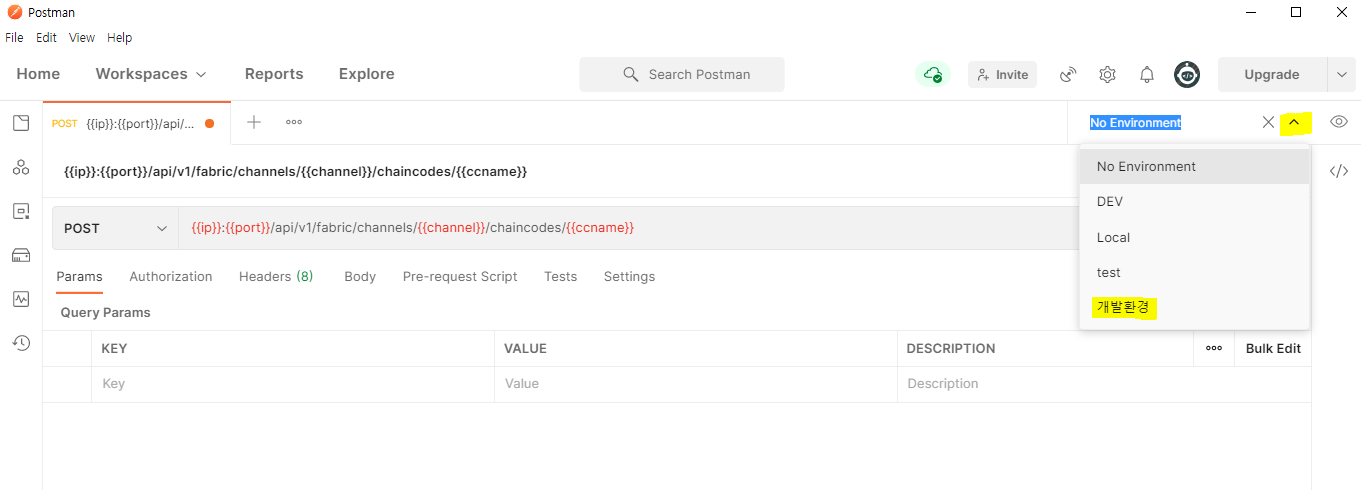The image size is (1361, 490).
Task: Switch to the Tests tab
Action: (560, 276)
